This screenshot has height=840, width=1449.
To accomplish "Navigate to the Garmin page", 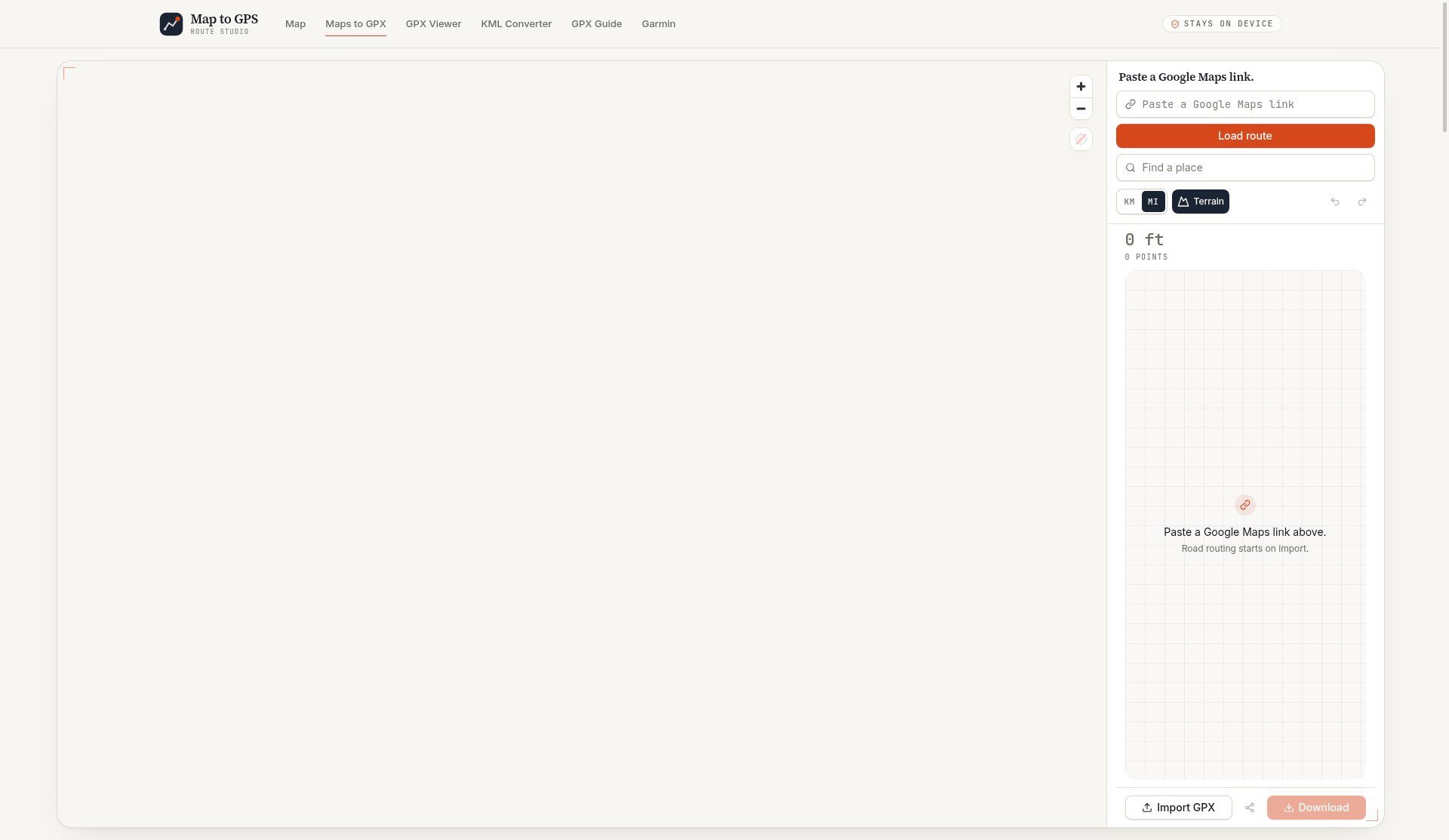I will tap(658, 24).
